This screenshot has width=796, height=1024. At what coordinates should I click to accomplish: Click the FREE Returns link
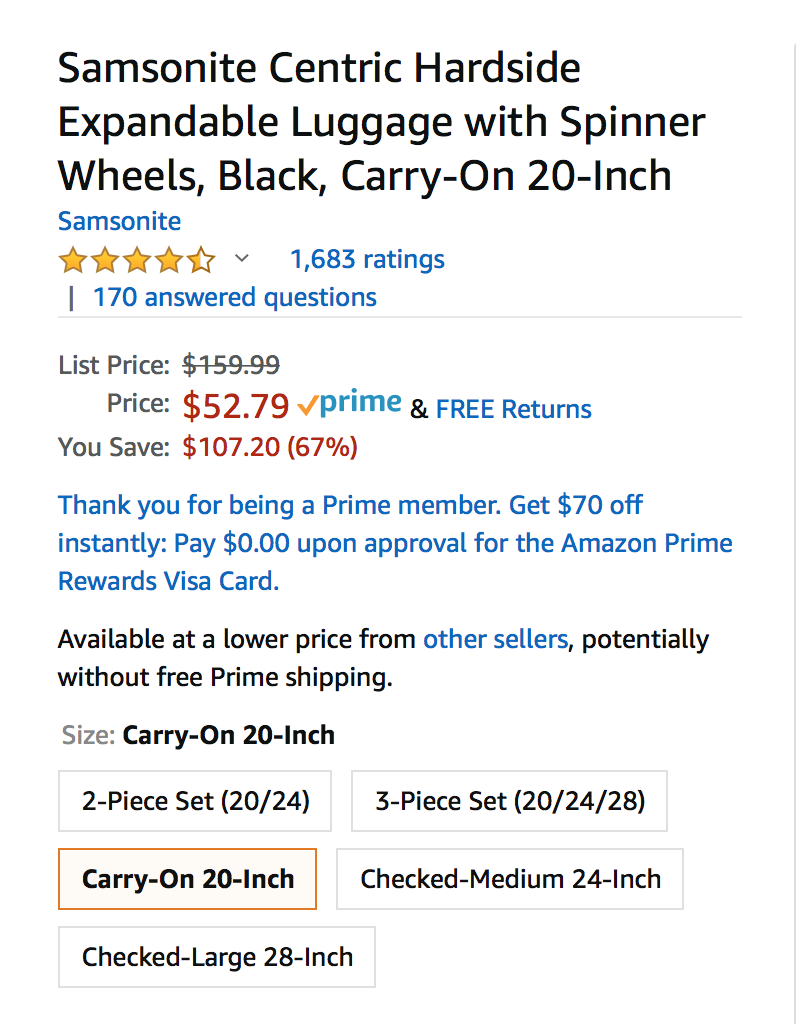(513, 409)
